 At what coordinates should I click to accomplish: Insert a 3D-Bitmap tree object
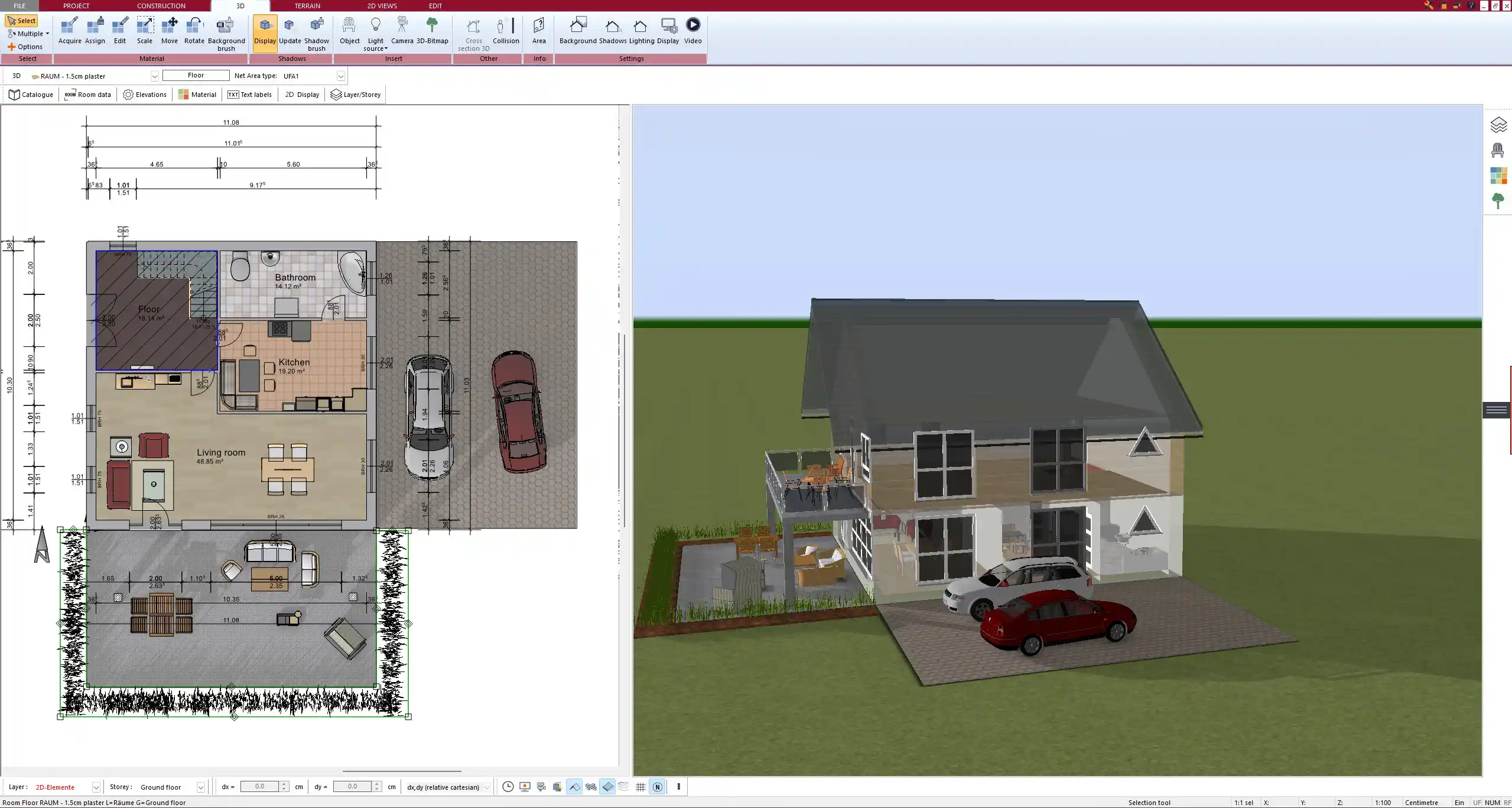pos(432,31)
